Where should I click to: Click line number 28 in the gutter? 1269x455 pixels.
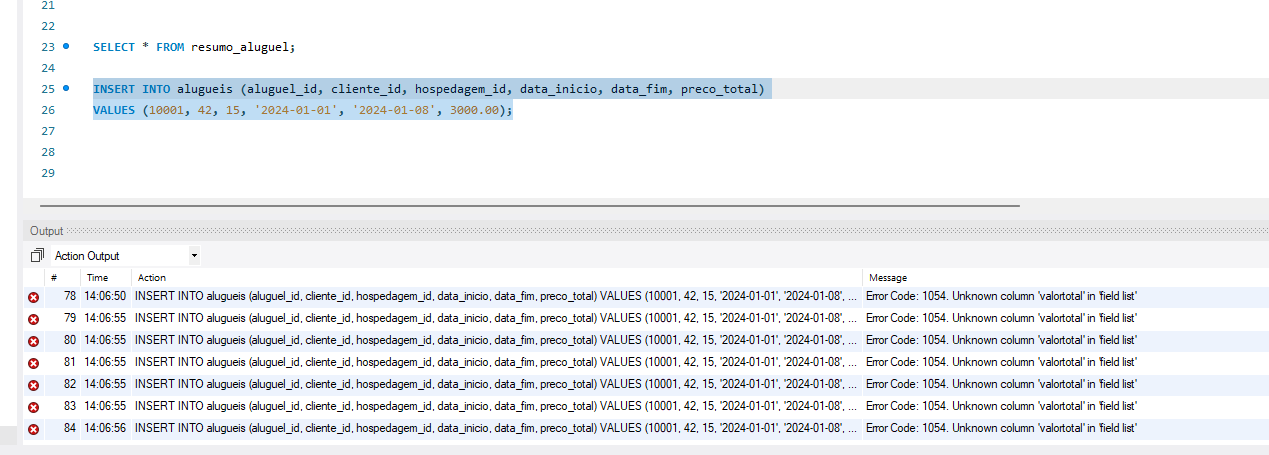(x=48, y=152)
